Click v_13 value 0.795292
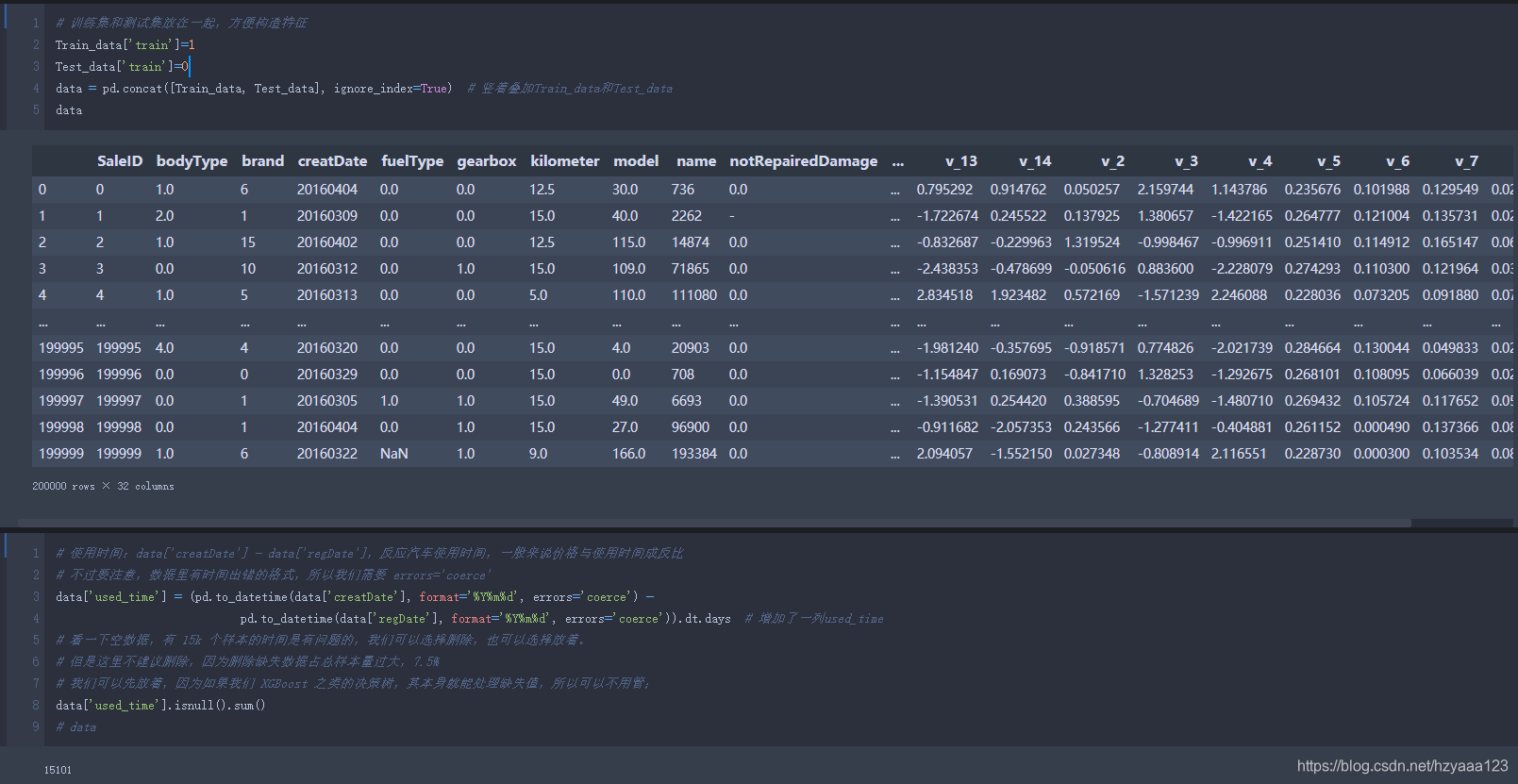Viewport: 1518px width, 784px height. (x=944, y=190)
